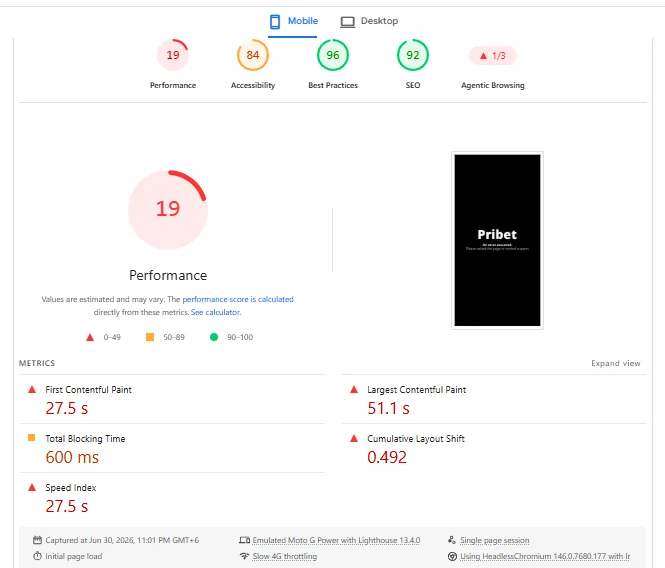This screenshot has width=665, height=568.
Task: Click the Accessibility label
Action: [x=253, y=85]
